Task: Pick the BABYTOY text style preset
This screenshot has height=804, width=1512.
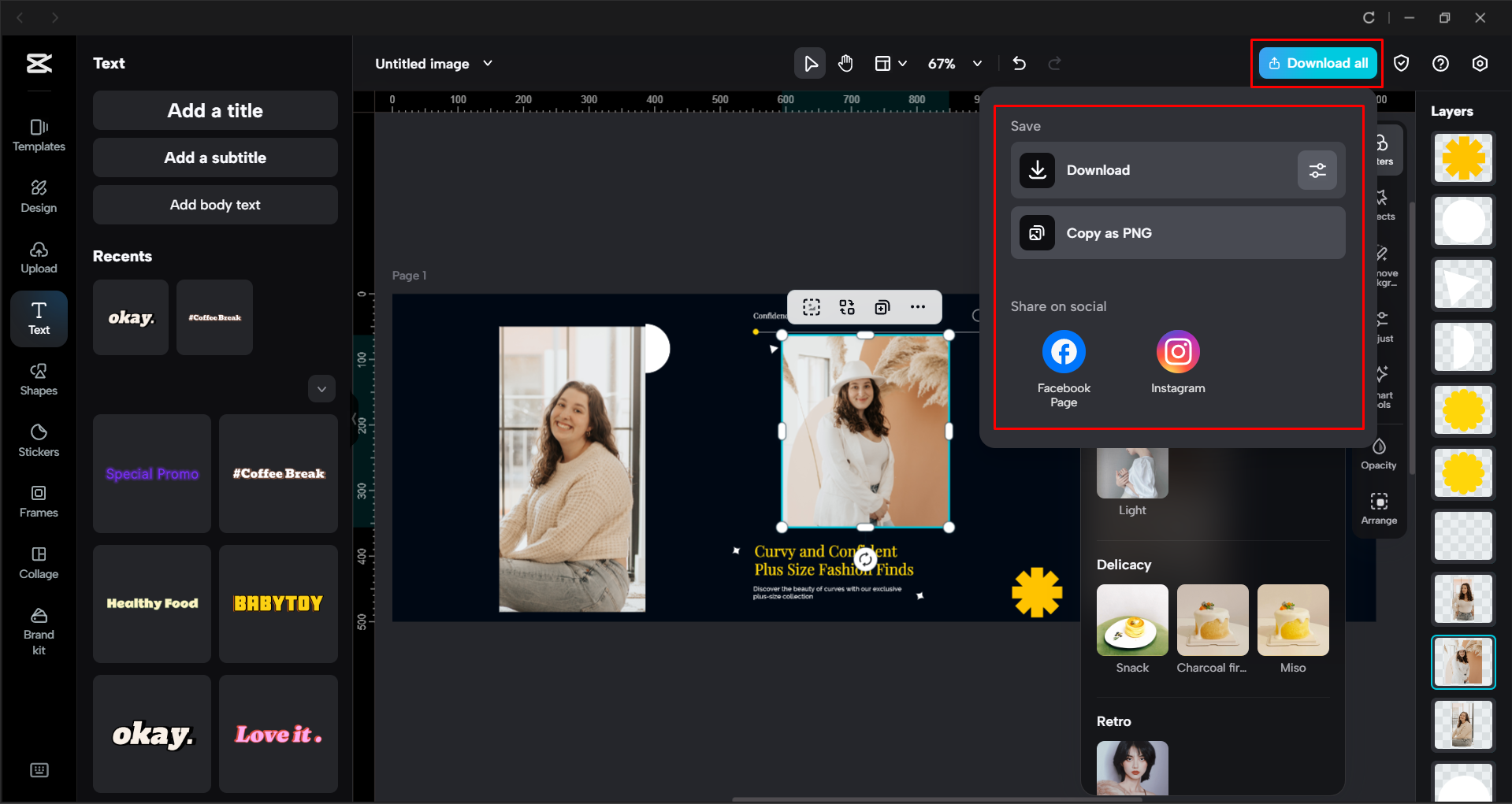Action: (278, 604)
